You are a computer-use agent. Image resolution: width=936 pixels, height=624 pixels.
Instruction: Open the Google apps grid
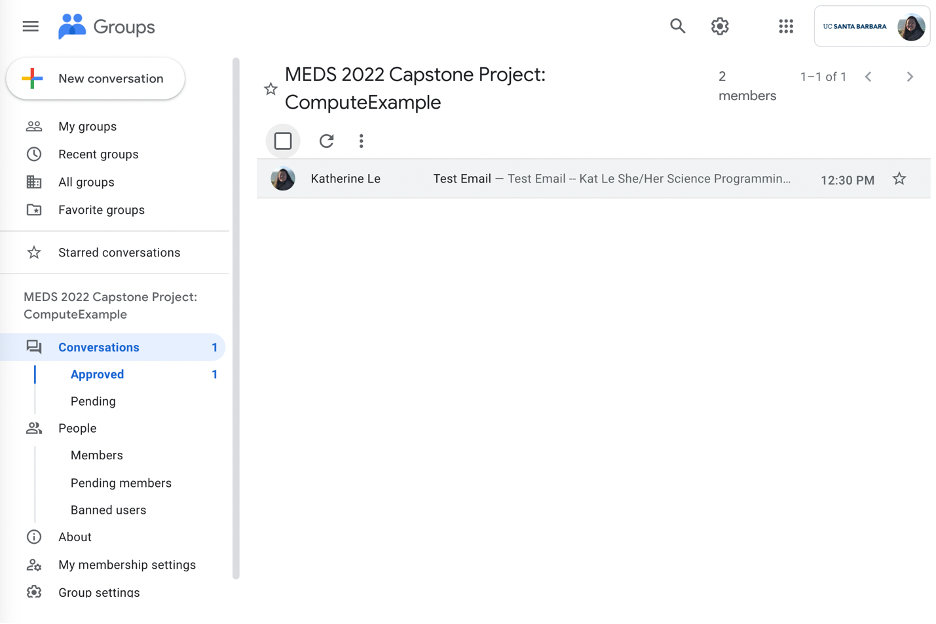tap(786, 26)
